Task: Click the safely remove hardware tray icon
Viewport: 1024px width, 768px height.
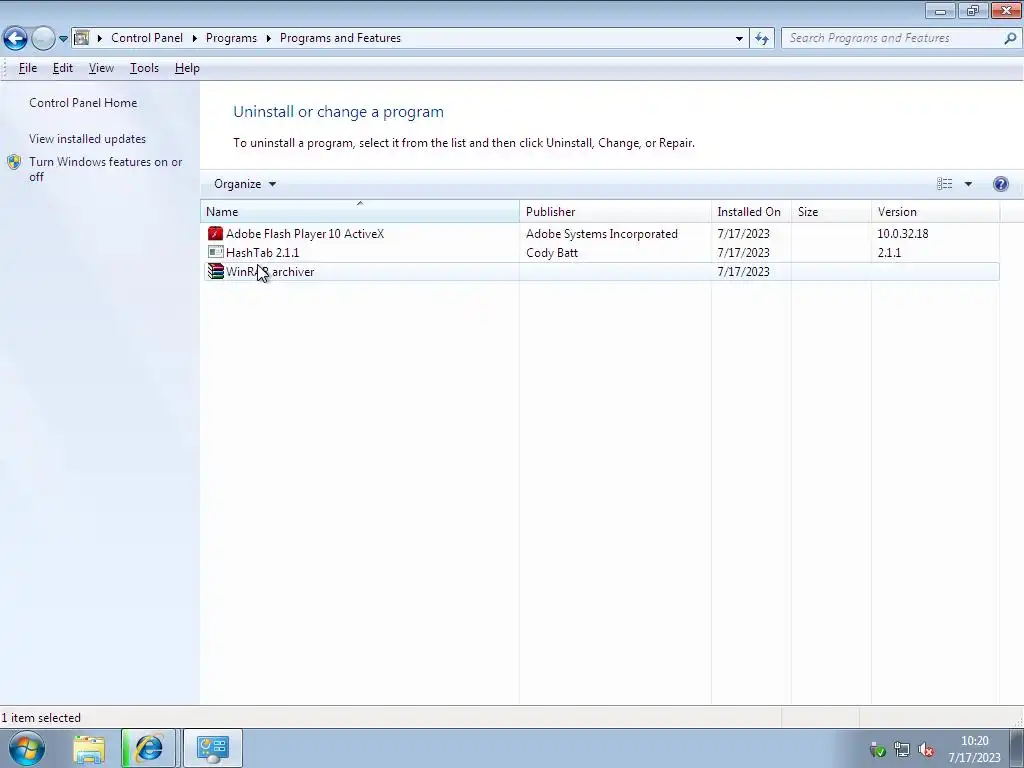Action: point(878,750)
